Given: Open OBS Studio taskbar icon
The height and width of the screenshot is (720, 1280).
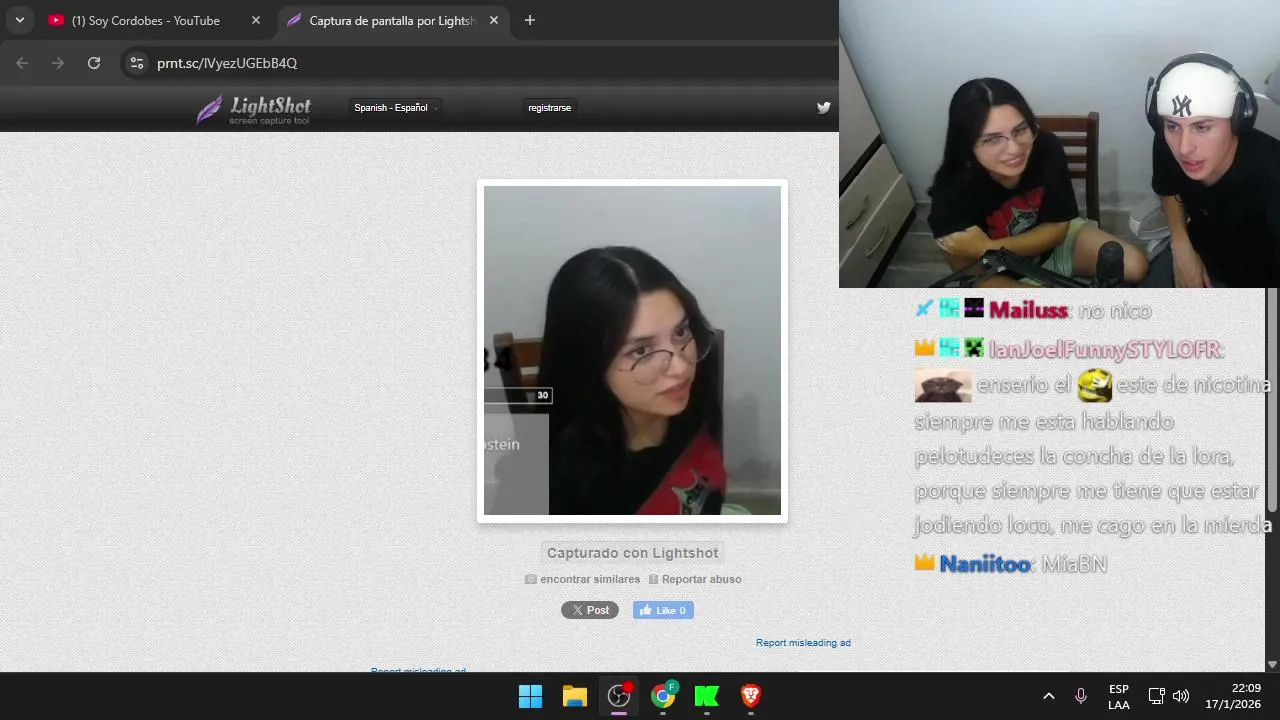Looking at the screenshot, I should [619, 696].
